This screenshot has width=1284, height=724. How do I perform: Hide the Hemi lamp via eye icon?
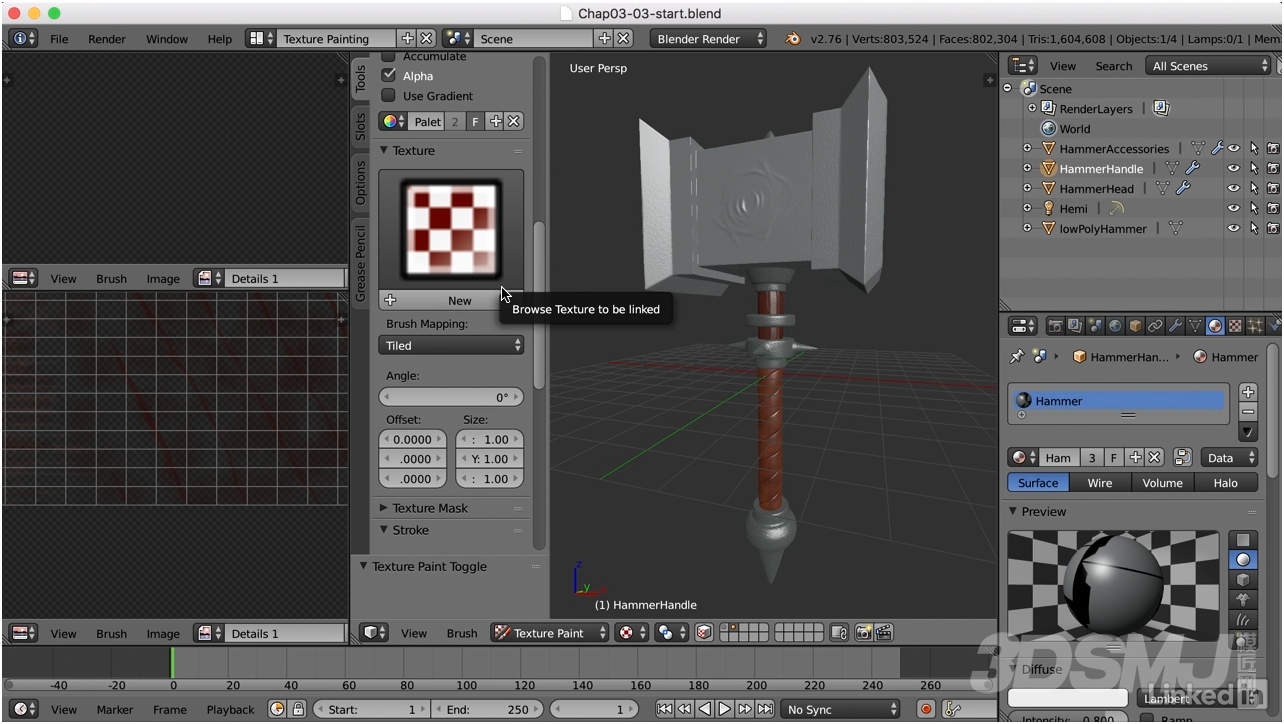coord(1234,209)
